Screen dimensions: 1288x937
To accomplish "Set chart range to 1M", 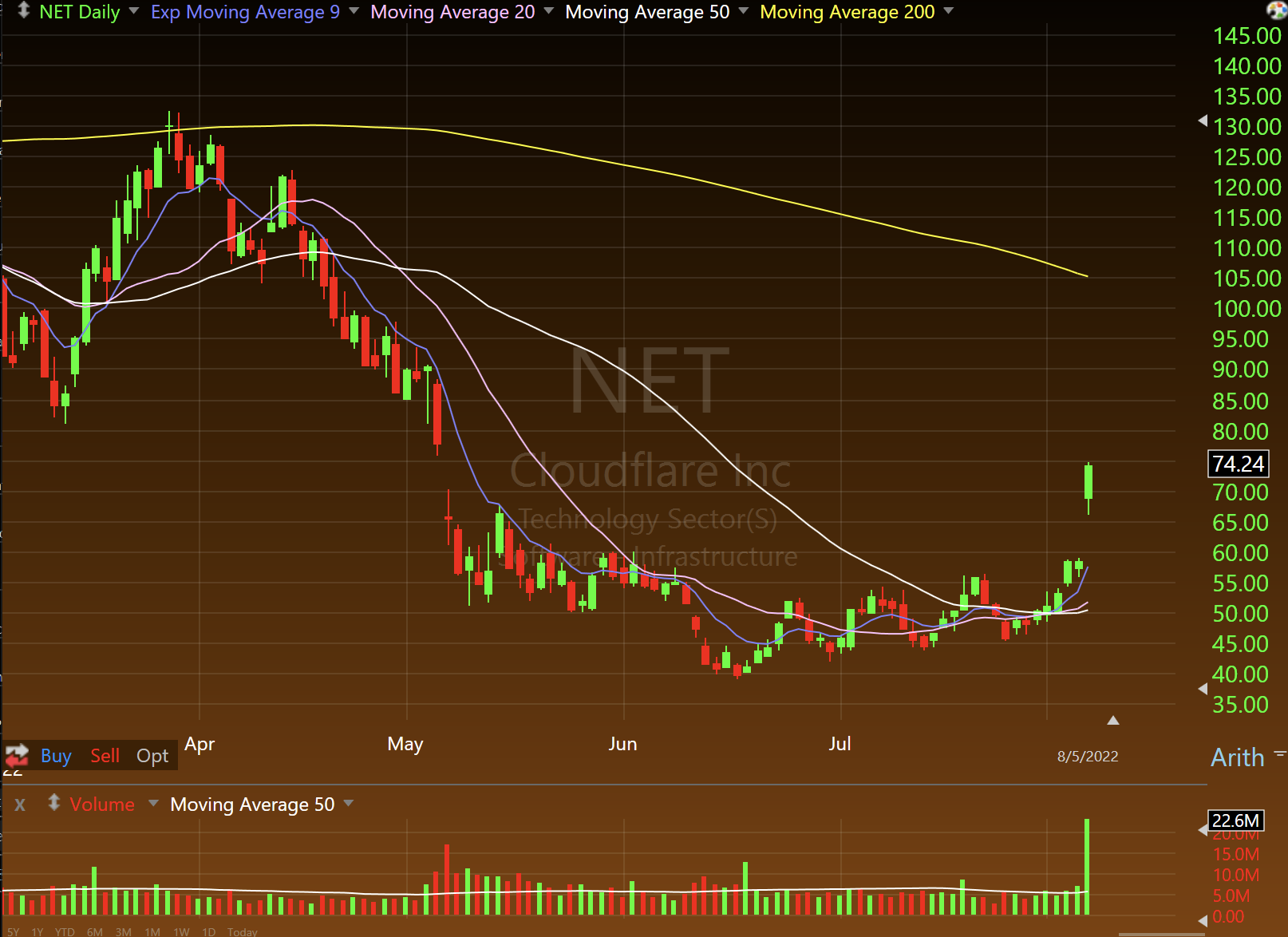I will (x=152, y=931).
